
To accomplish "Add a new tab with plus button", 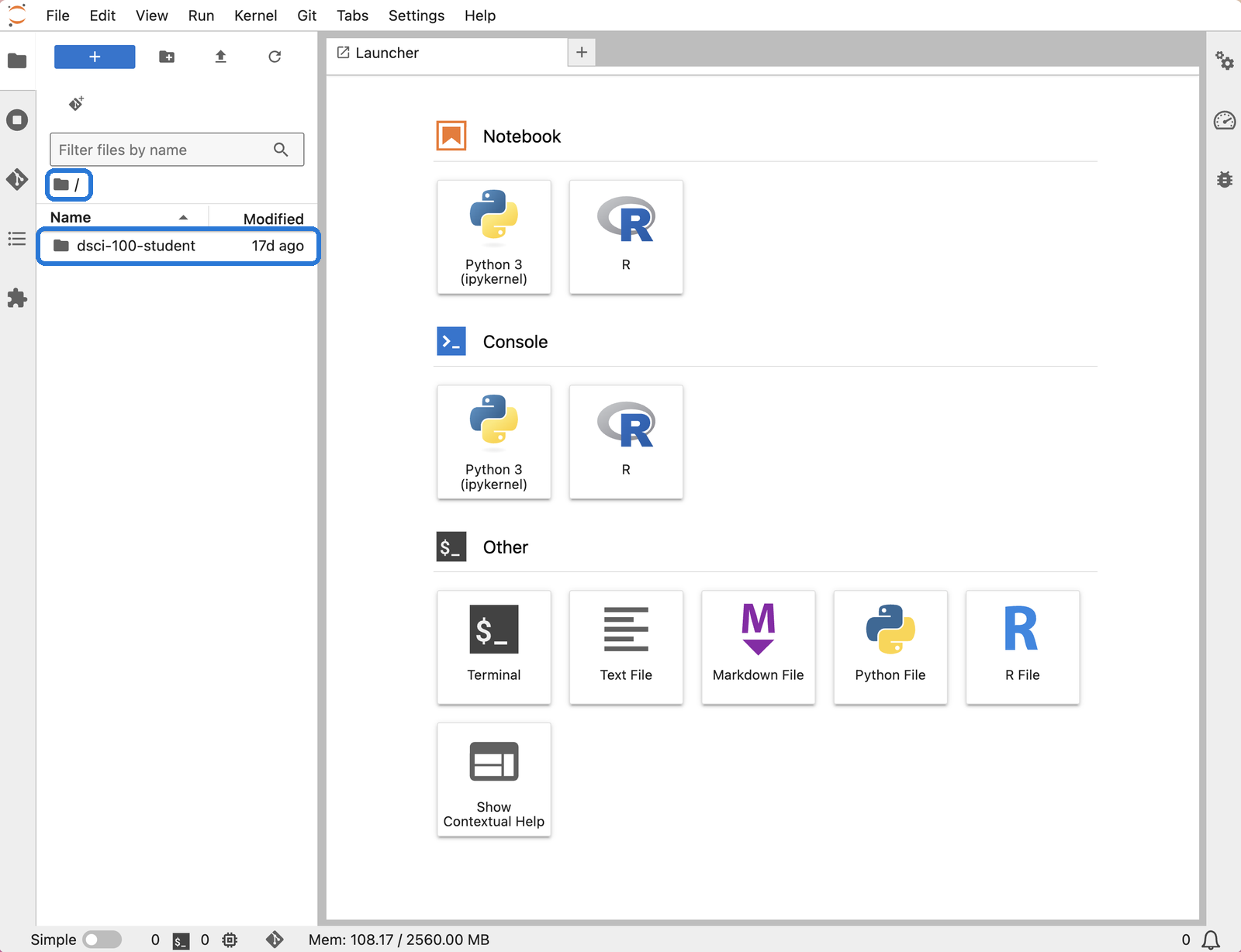I will coord(582,53).
